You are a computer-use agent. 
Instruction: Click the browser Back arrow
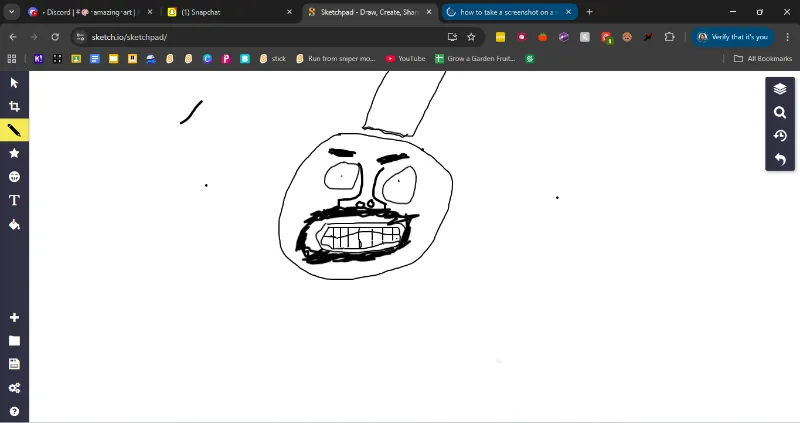[13, 37]
